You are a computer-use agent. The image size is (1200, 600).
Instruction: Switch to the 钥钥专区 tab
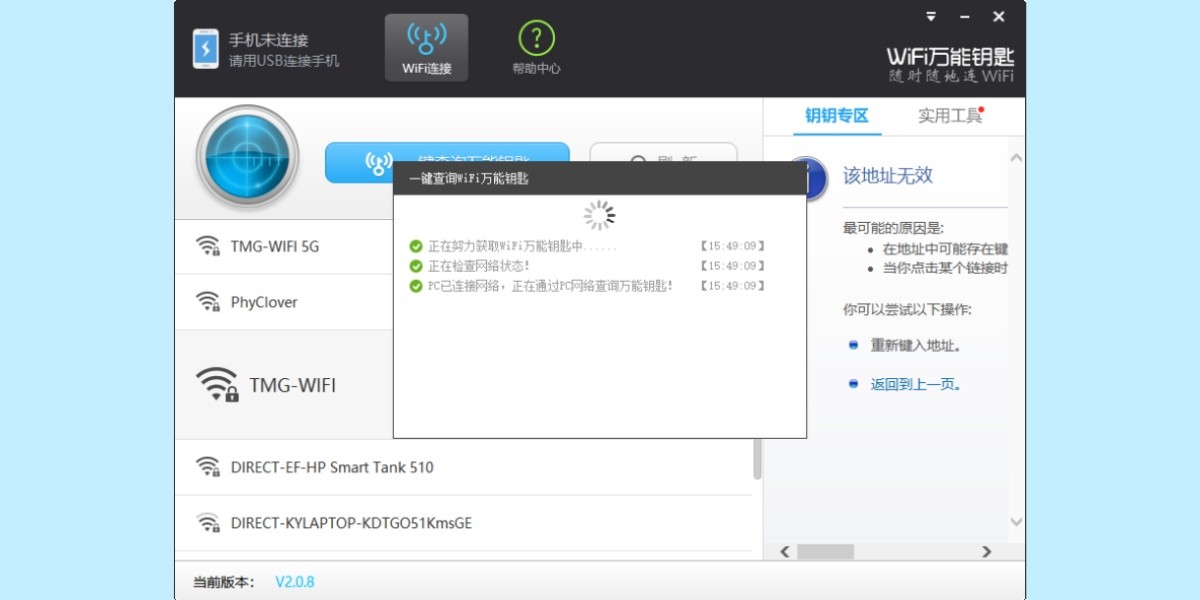tap(837, 116)
